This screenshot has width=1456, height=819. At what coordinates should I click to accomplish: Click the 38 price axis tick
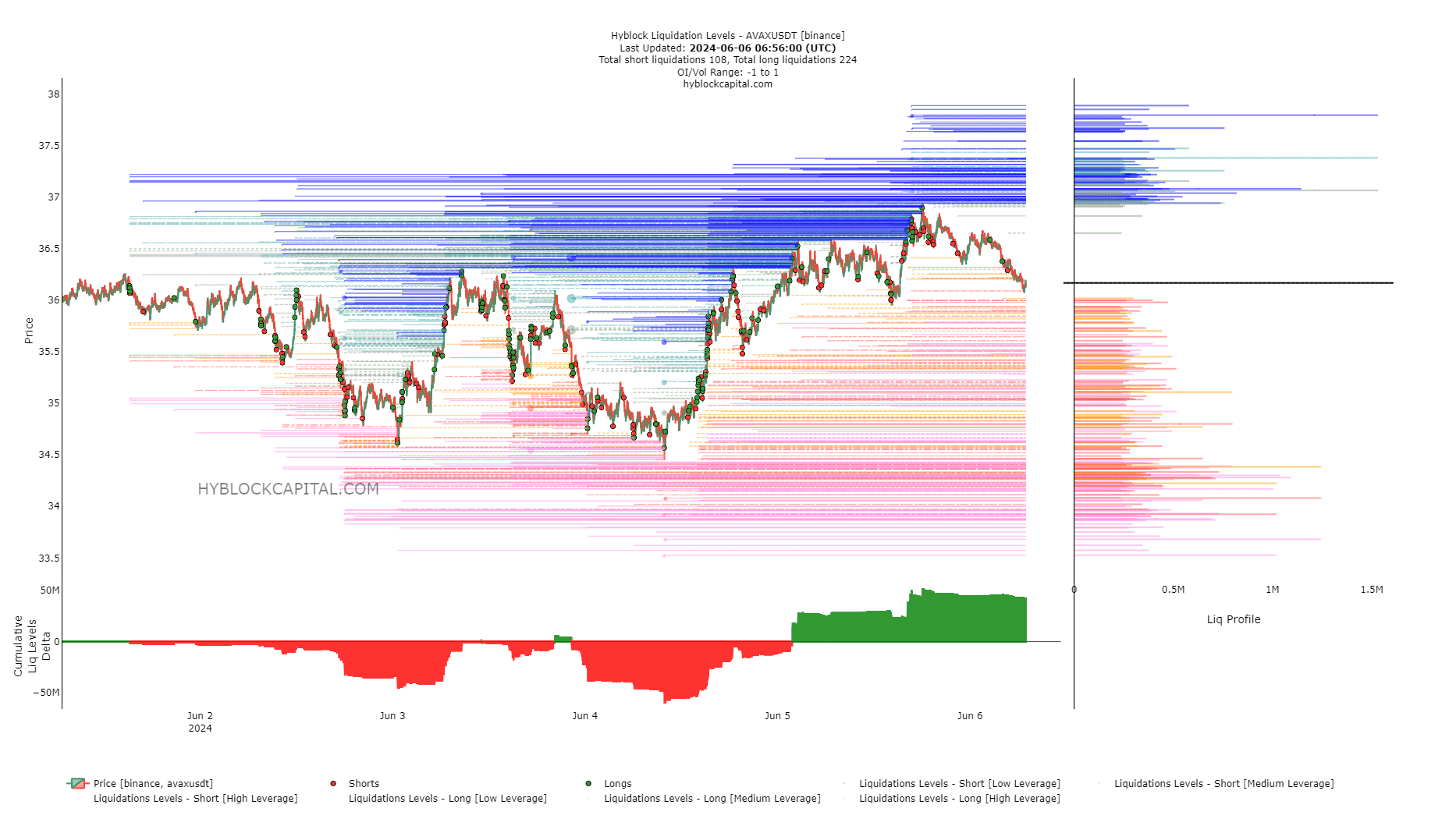click(53, 94)
